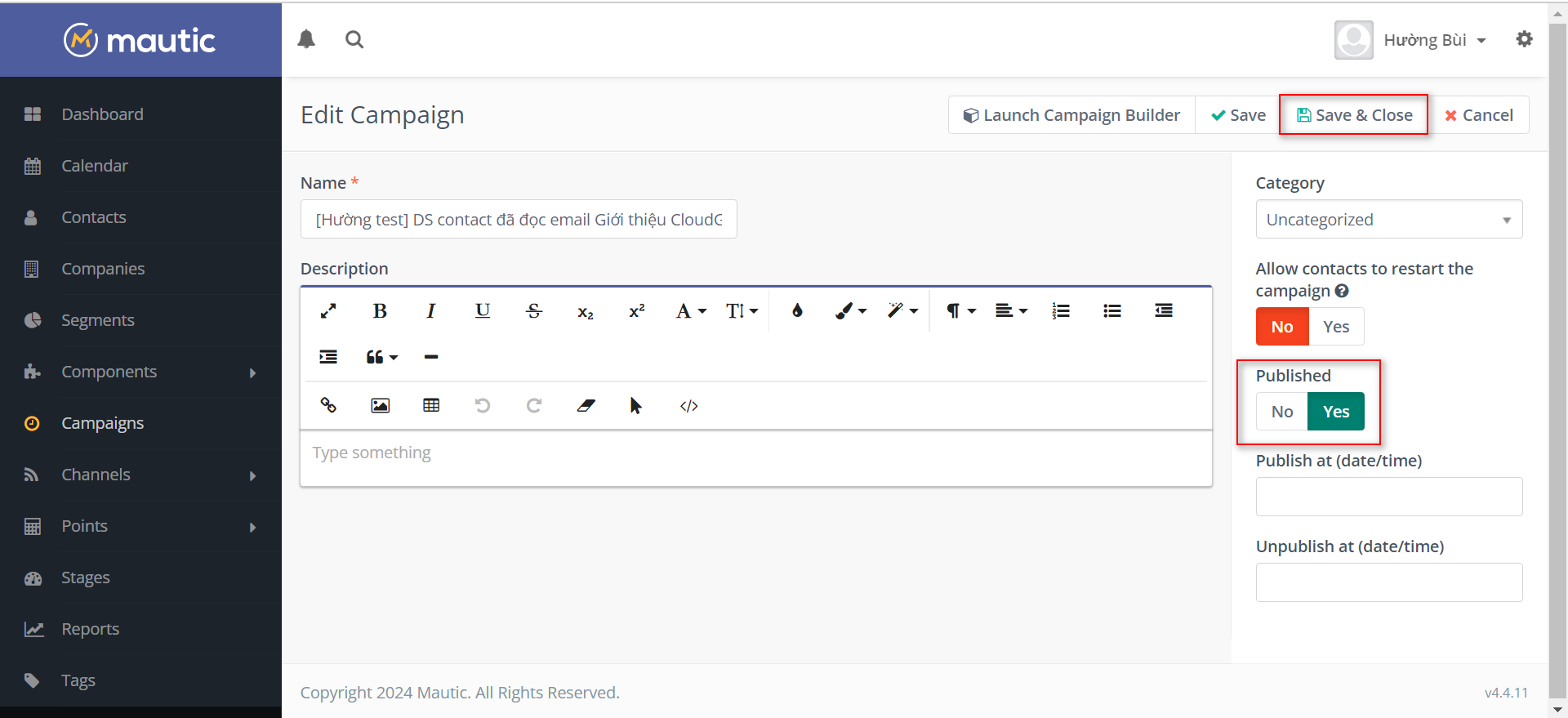The width and height of the screenshot is (1568, 718).
Task: Switch editor to code view
Action: point(688,405)
